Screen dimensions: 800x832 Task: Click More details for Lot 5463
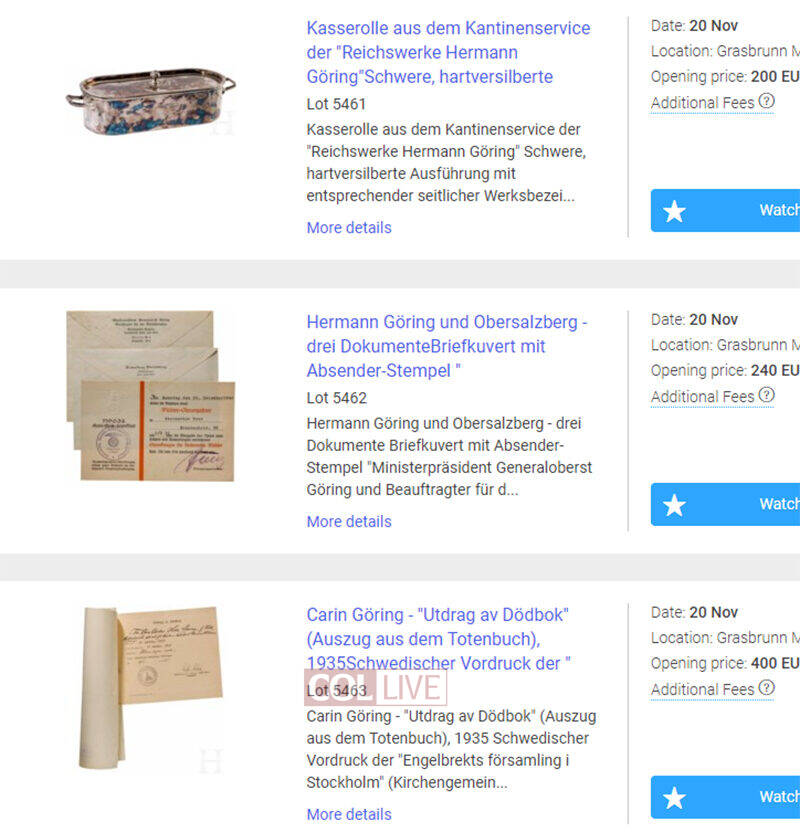click(x=349, y=814)
